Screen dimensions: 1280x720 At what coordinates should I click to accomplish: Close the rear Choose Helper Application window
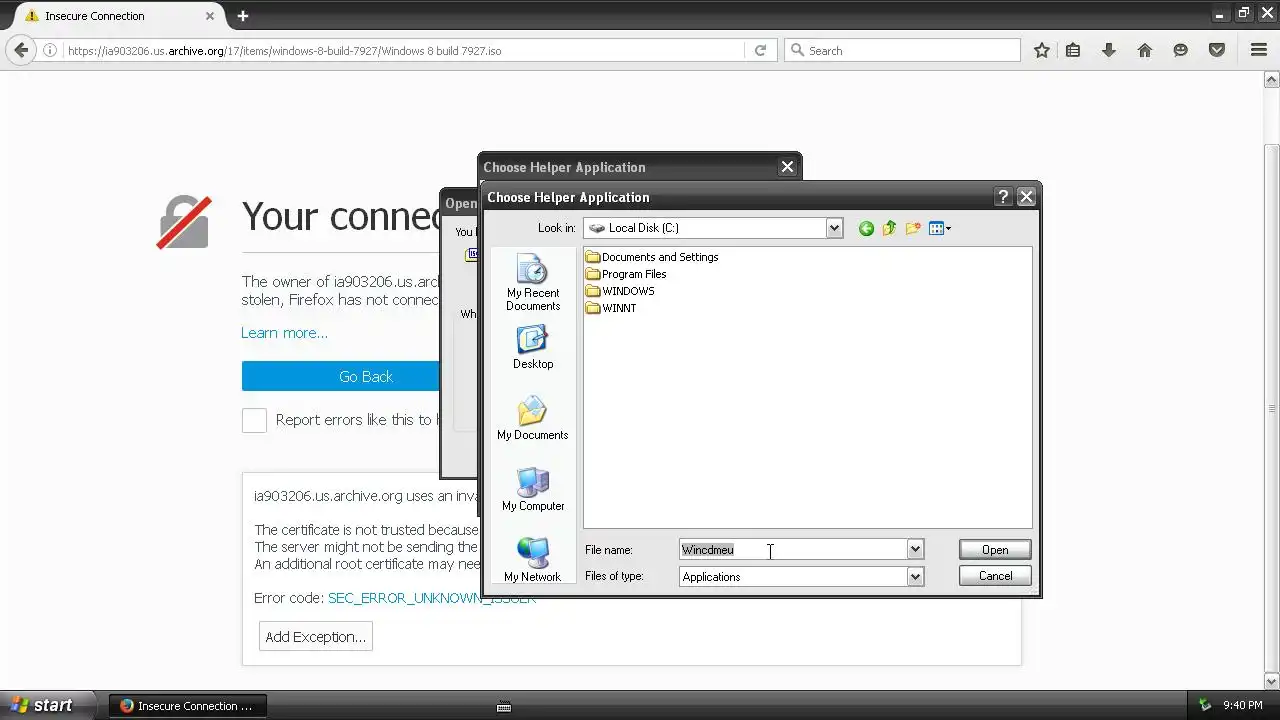click(787, 167)
